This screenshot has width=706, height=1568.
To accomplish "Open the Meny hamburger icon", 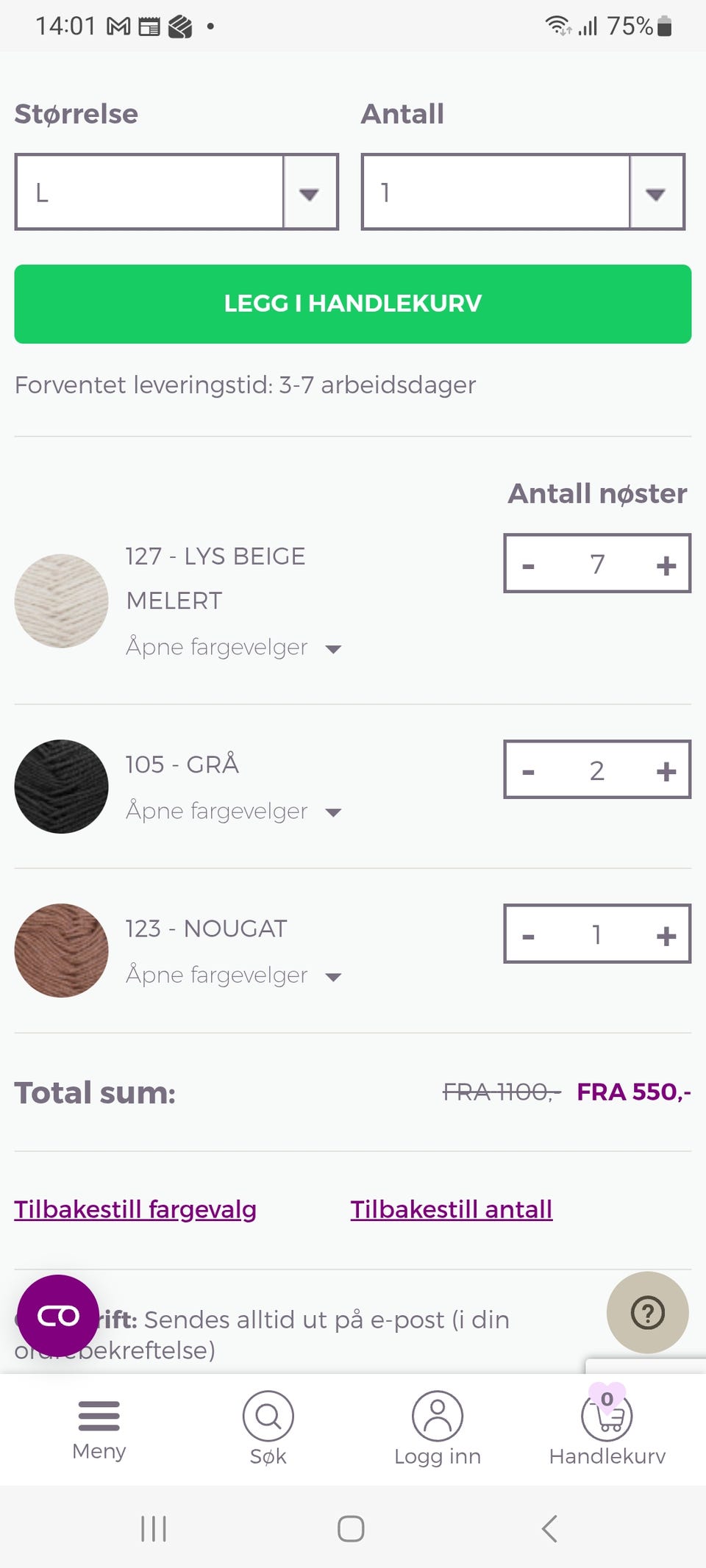I will pos(99,1416).
